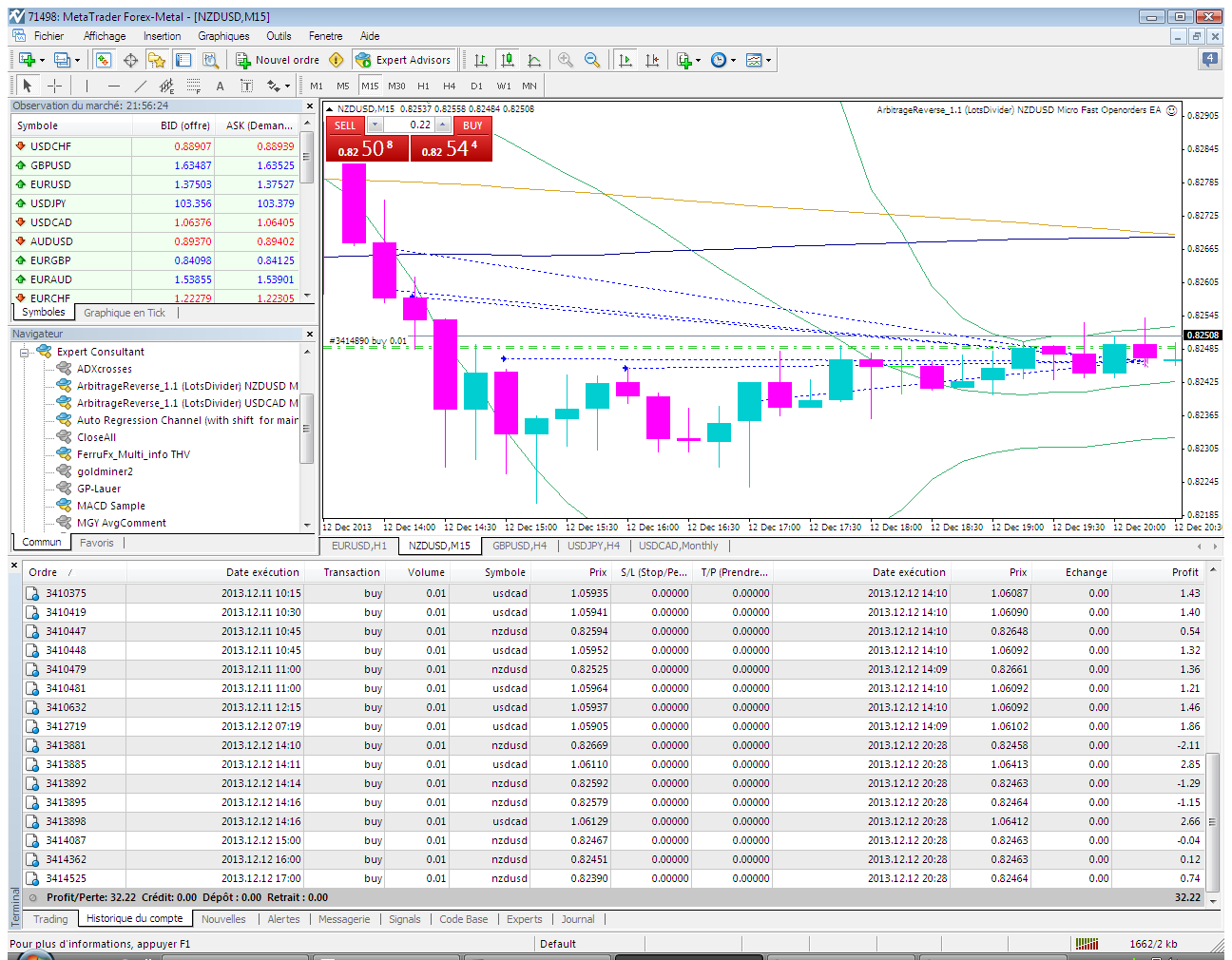
Task: Open the chart templates icon
Action: click(x=754, y=60)
